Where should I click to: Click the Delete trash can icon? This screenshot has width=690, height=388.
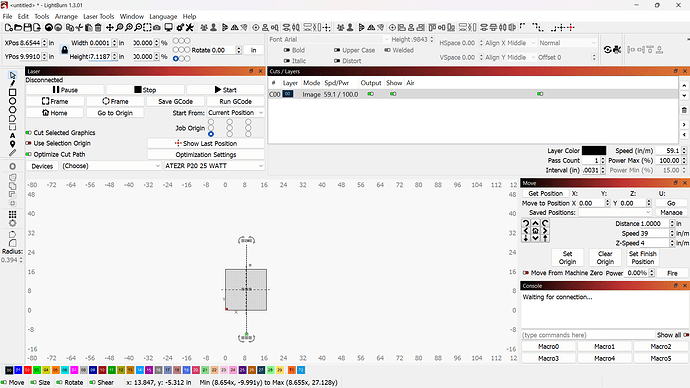[x=98, y=27]
